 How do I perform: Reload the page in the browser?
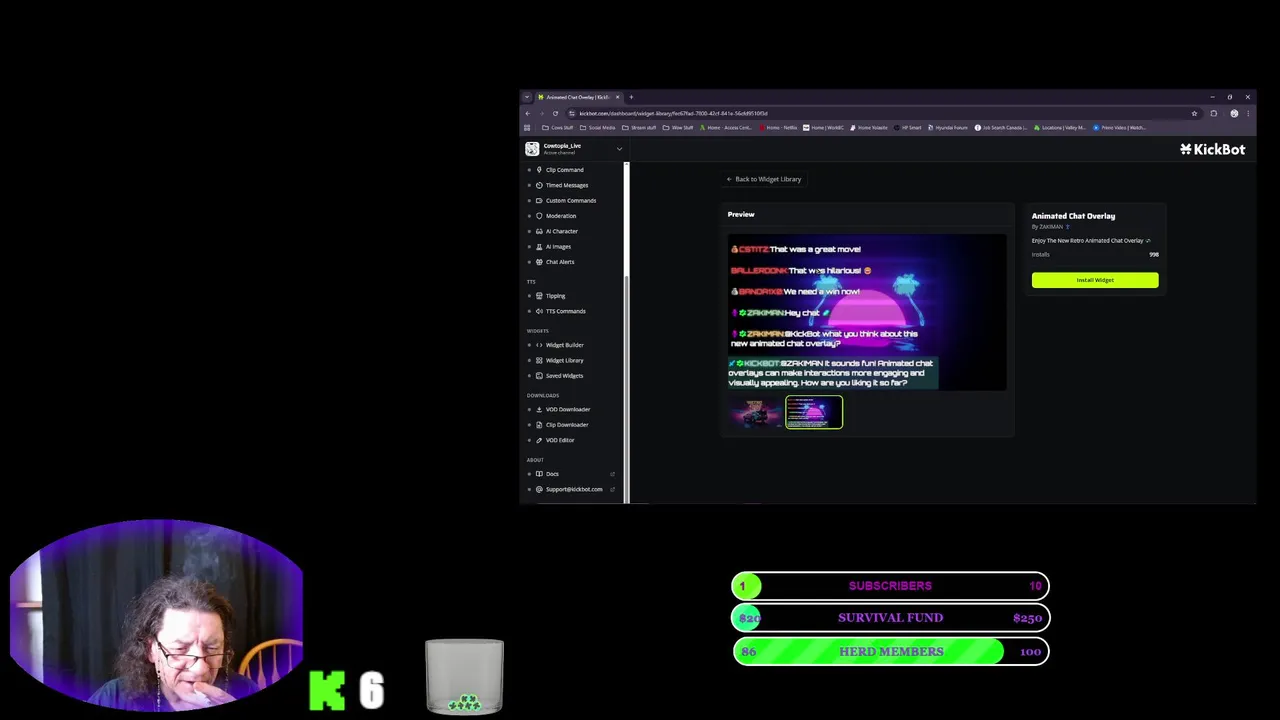click(x=555, y=113)
